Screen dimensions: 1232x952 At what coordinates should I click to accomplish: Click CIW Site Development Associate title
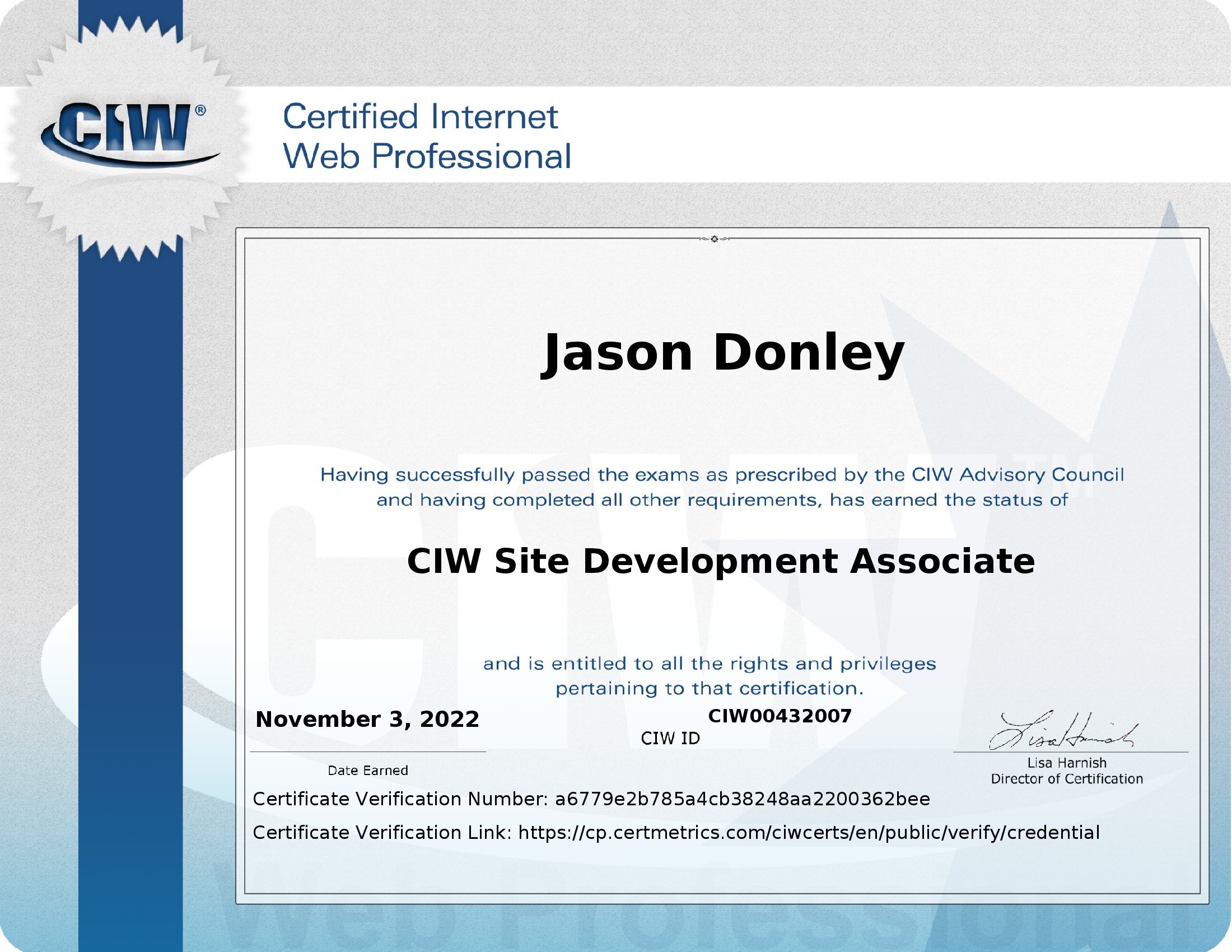(721, 562)
